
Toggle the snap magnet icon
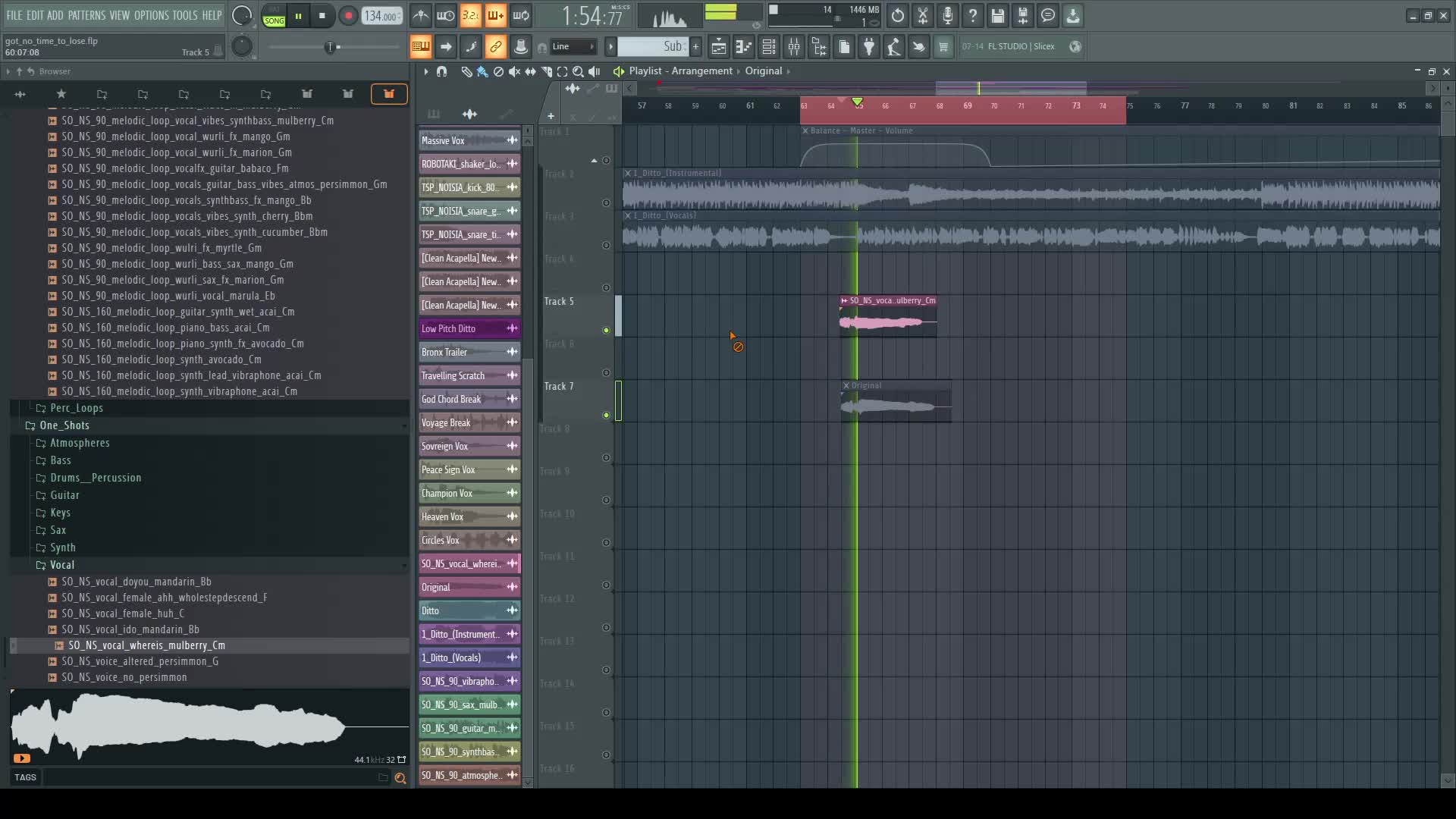441,71
